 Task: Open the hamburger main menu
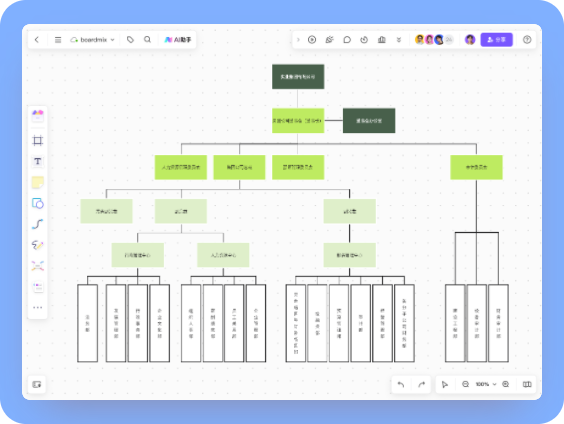click(58, 40)
